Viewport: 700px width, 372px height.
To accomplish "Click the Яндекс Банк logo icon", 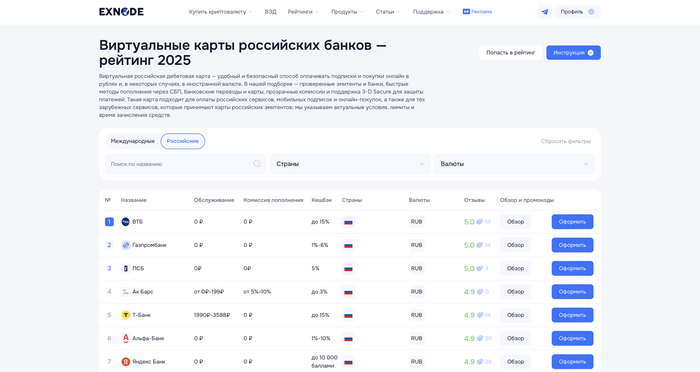I will click(125, 362).
